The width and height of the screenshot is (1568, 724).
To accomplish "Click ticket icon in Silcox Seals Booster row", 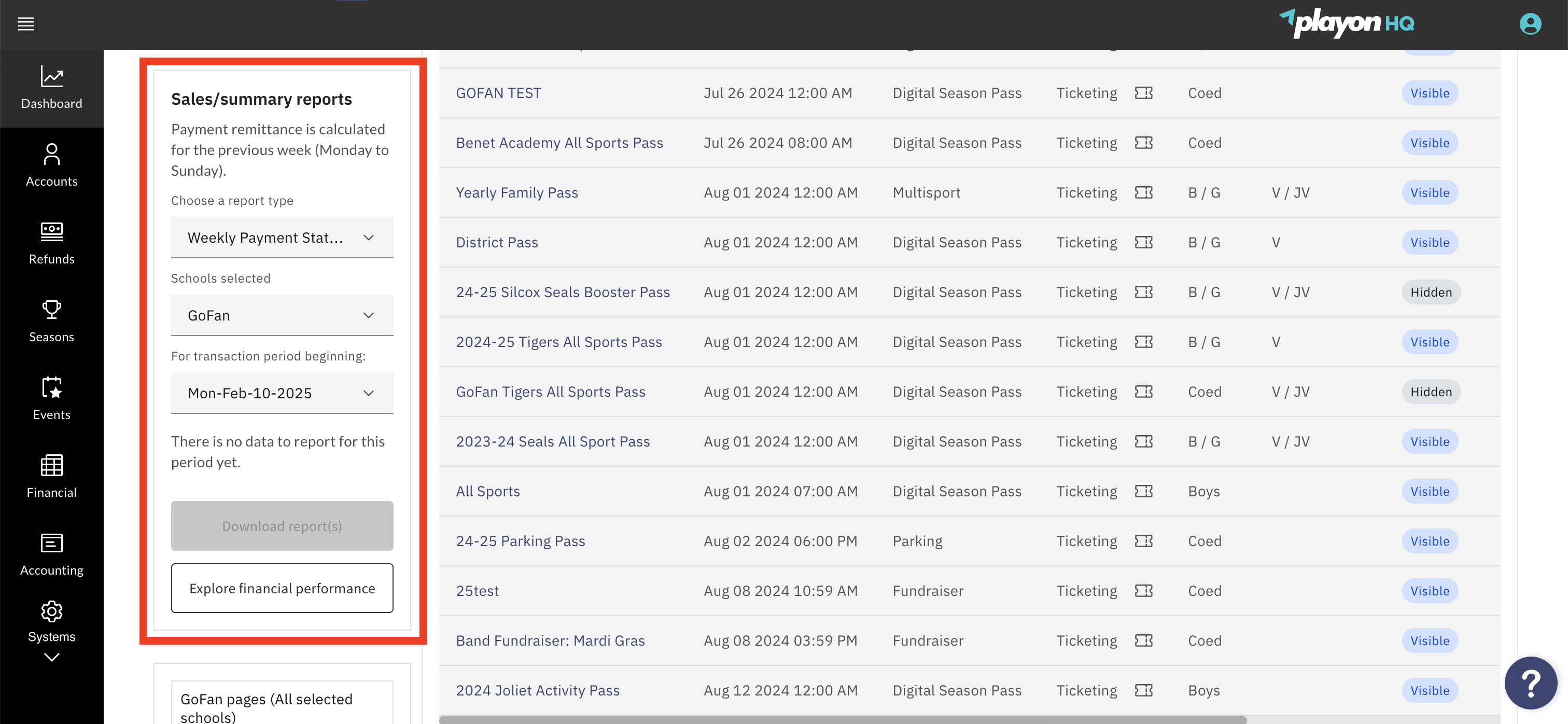I will tap(1143, 293).
